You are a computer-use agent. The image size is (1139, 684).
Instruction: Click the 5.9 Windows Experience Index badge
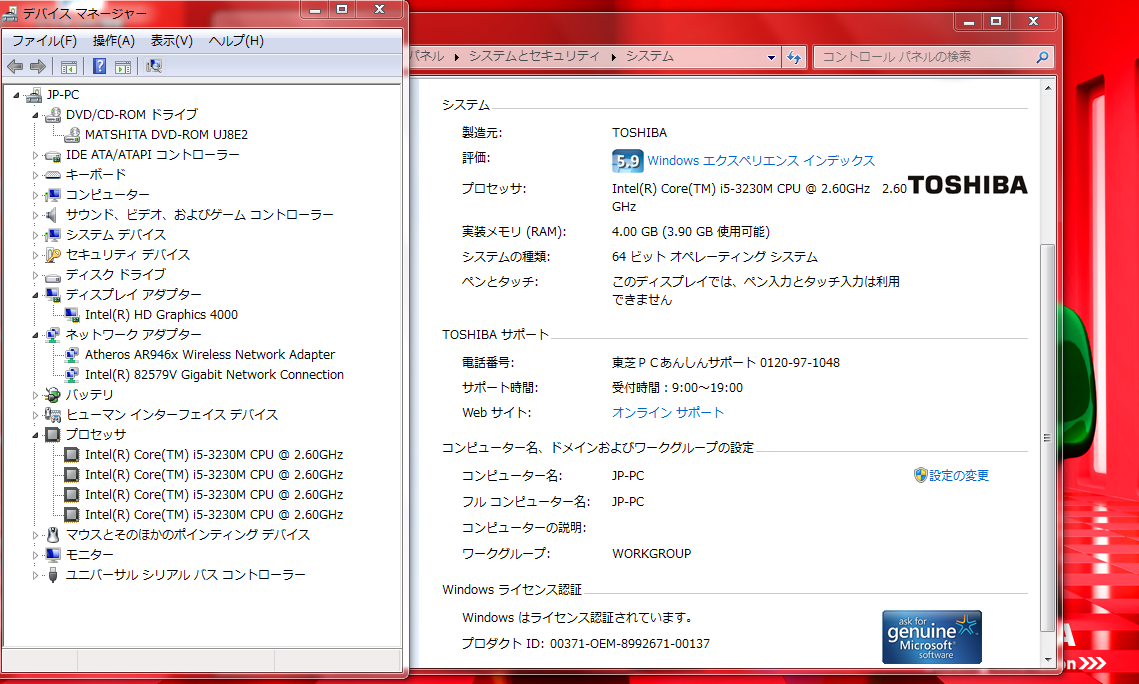point(628,161)
